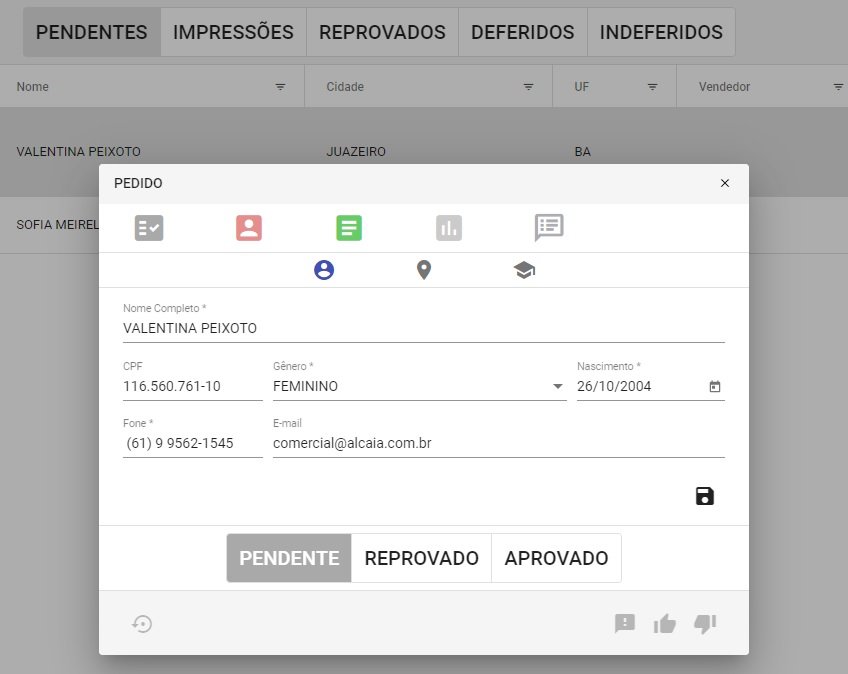This screenshot has width=848, height=674.
Task: Click the thumbs down icon
Action: [x=705, y=624]
